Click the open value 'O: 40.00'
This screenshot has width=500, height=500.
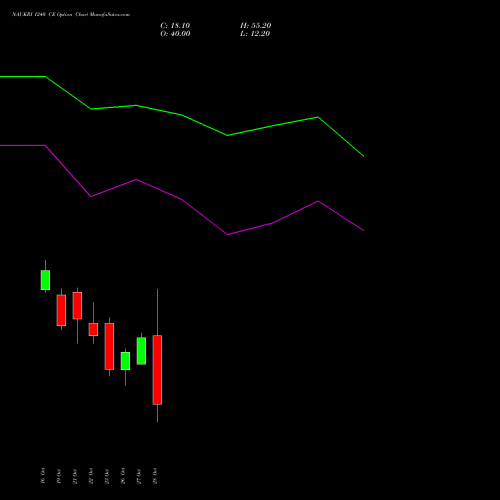click(x=175, y=34)
